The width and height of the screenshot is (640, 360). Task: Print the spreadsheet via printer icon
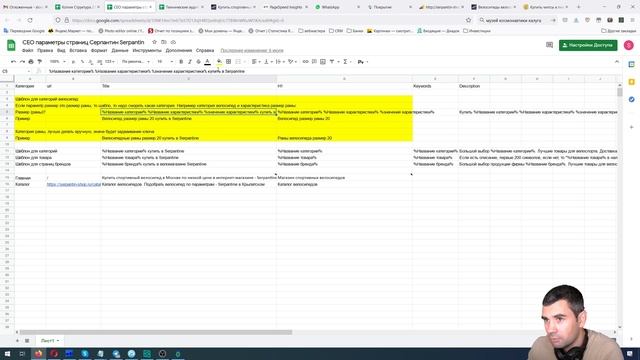(x=31, y=62)
